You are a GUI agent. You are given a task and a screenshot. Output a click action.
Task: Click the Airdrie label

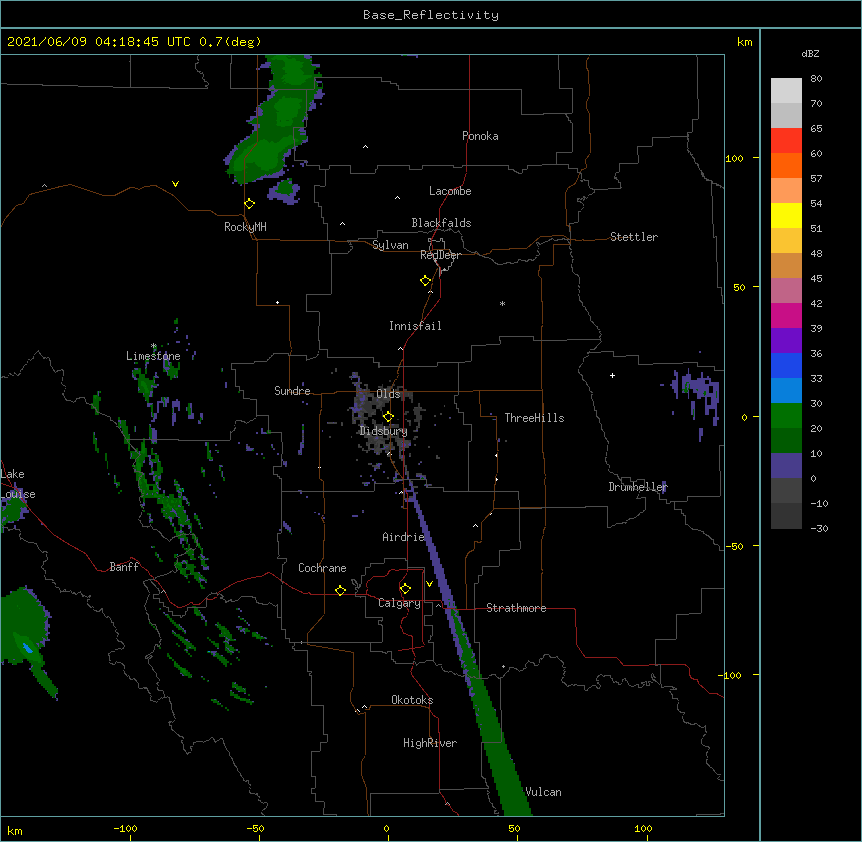(x=403, y=537)
